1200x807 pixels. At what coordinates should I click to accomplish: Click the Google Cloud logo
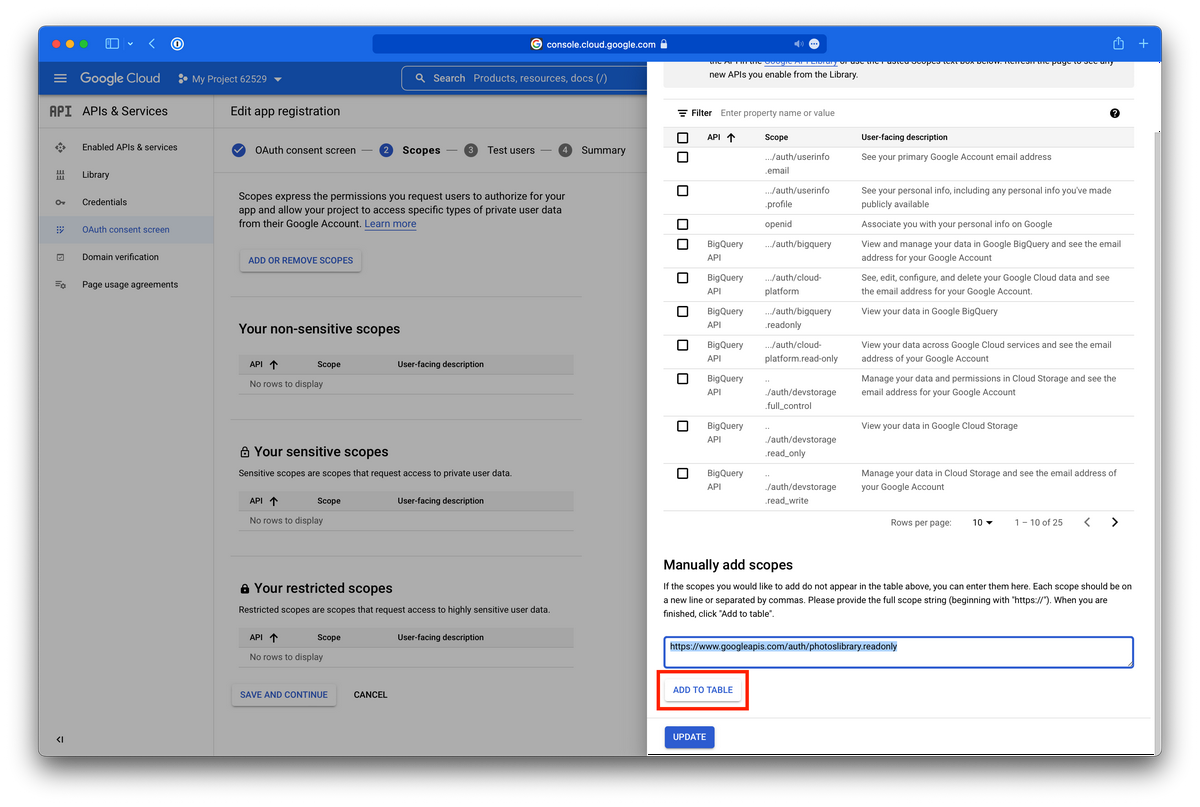coord(120,78)
